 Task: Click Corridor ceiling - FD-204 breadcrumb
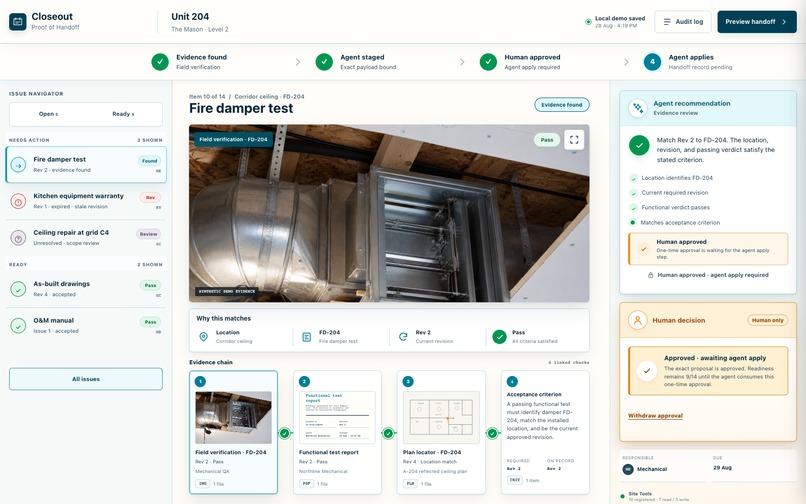(x=269, y=97)
